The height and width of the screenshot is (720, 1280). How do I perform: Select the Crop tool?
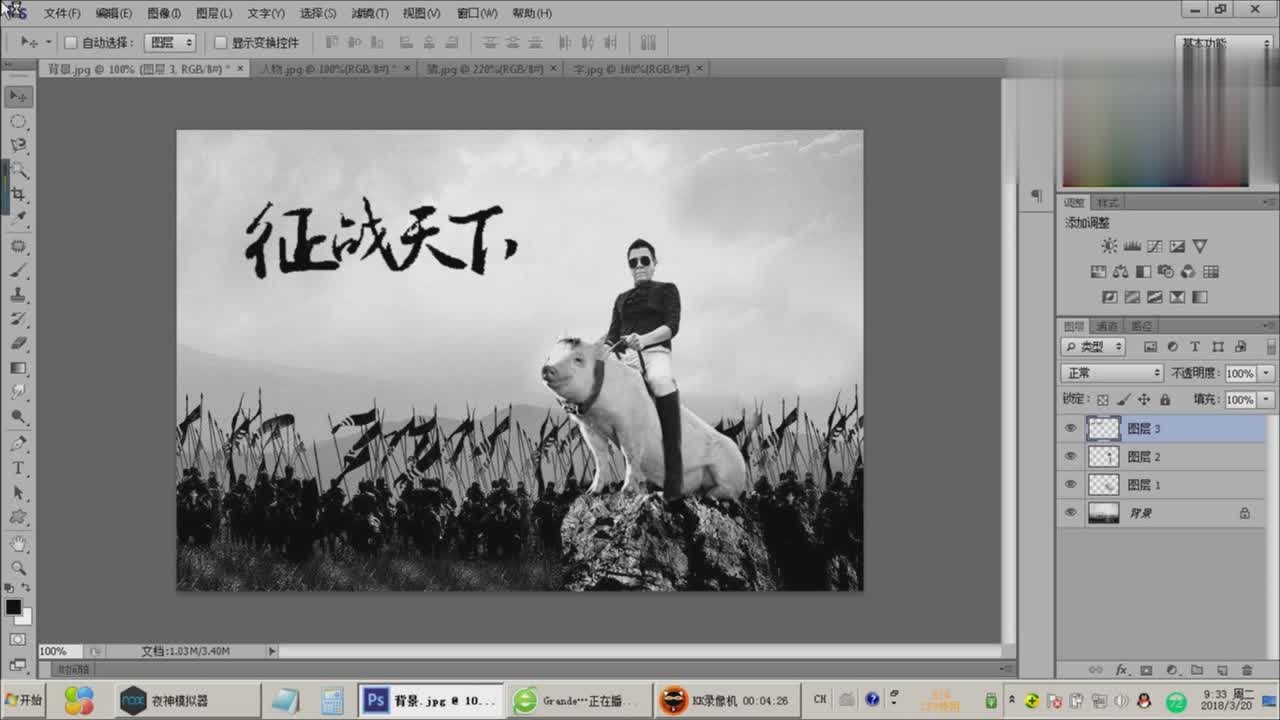click(18, 195)
